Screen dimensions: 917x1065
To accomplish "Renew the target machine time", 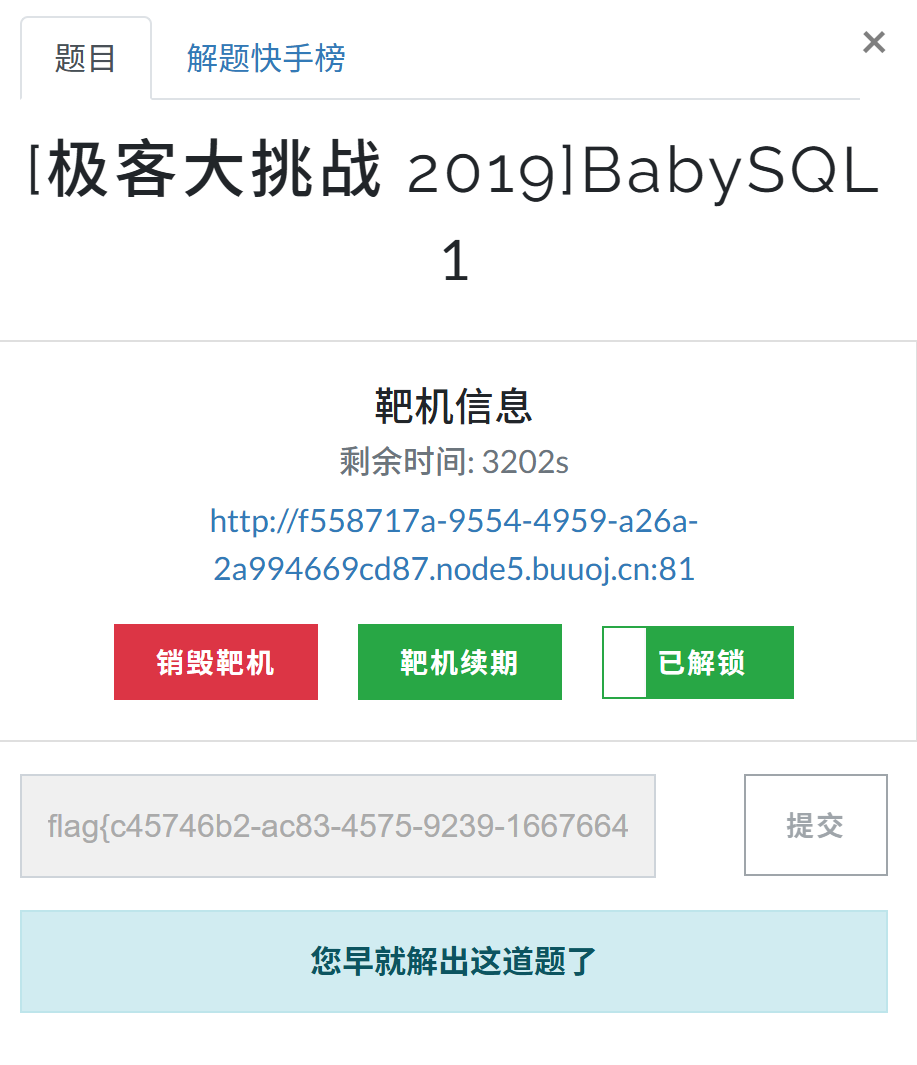I will tap(458, 661).
